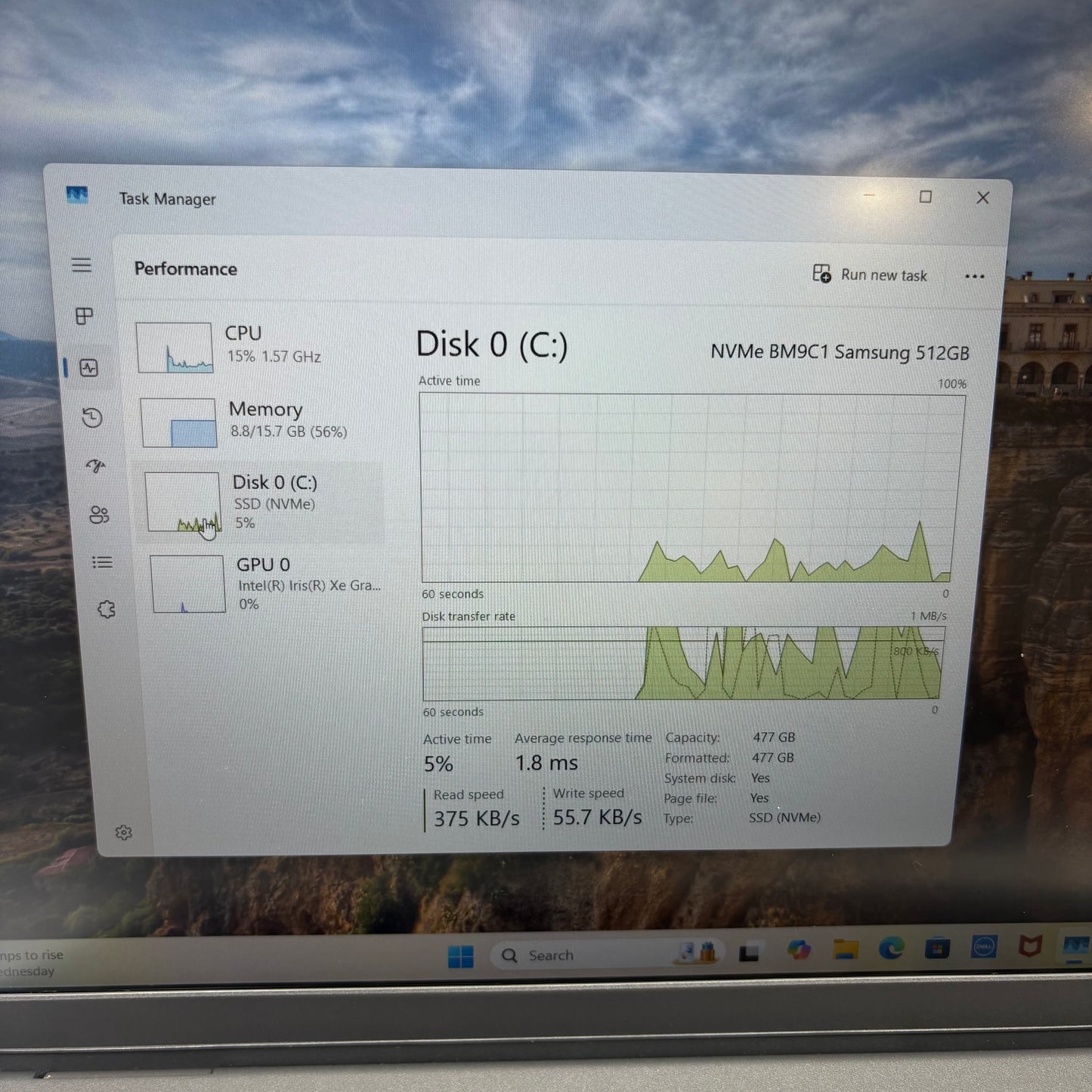1092x1092 pixels.
Task: Maximize the Task Manager window
Action: (x=925, y=197)
